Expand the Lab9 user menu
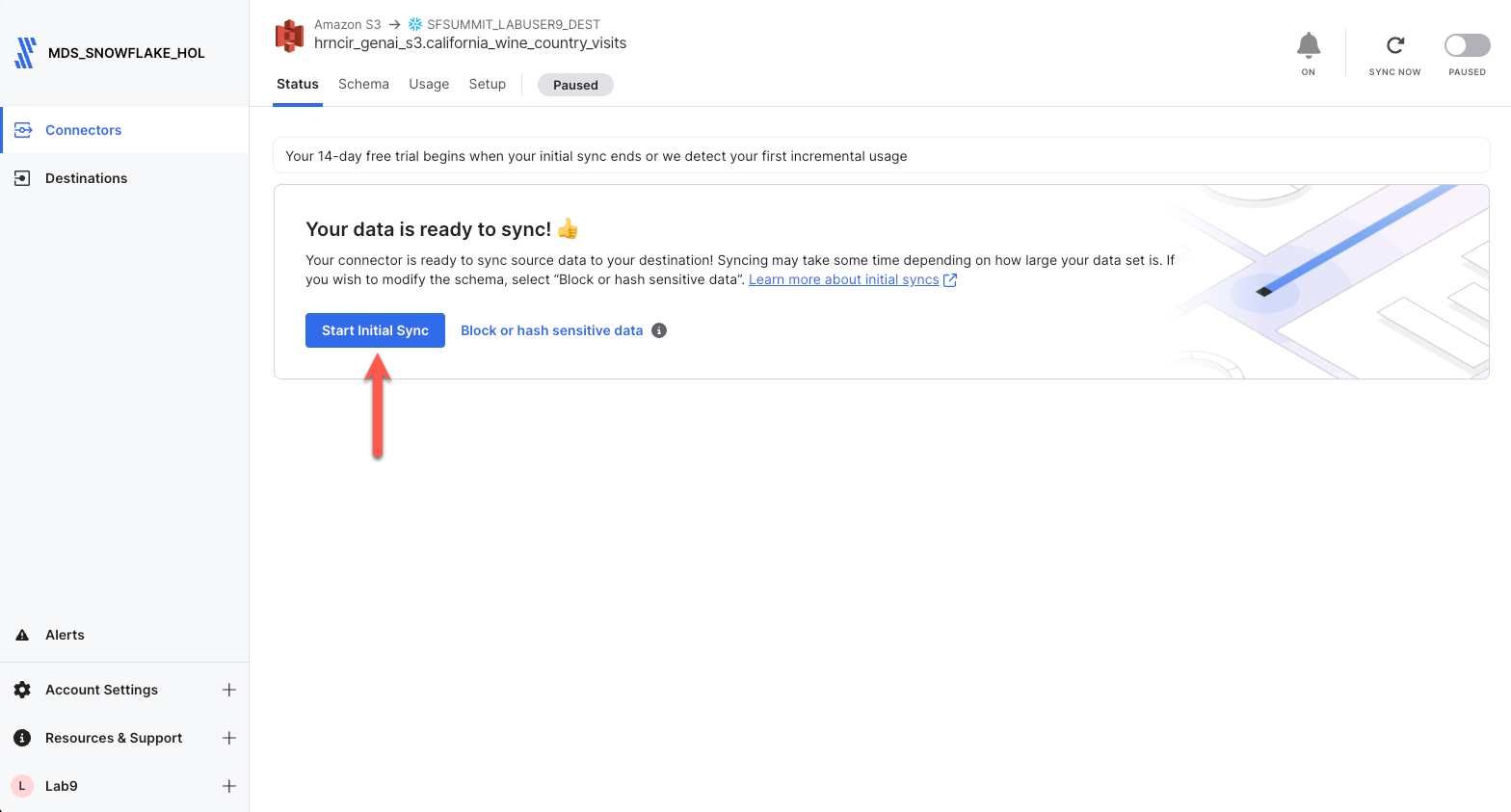Viewport: 1511px width, 812px height. pyautogui.click(x=229, y=786)
